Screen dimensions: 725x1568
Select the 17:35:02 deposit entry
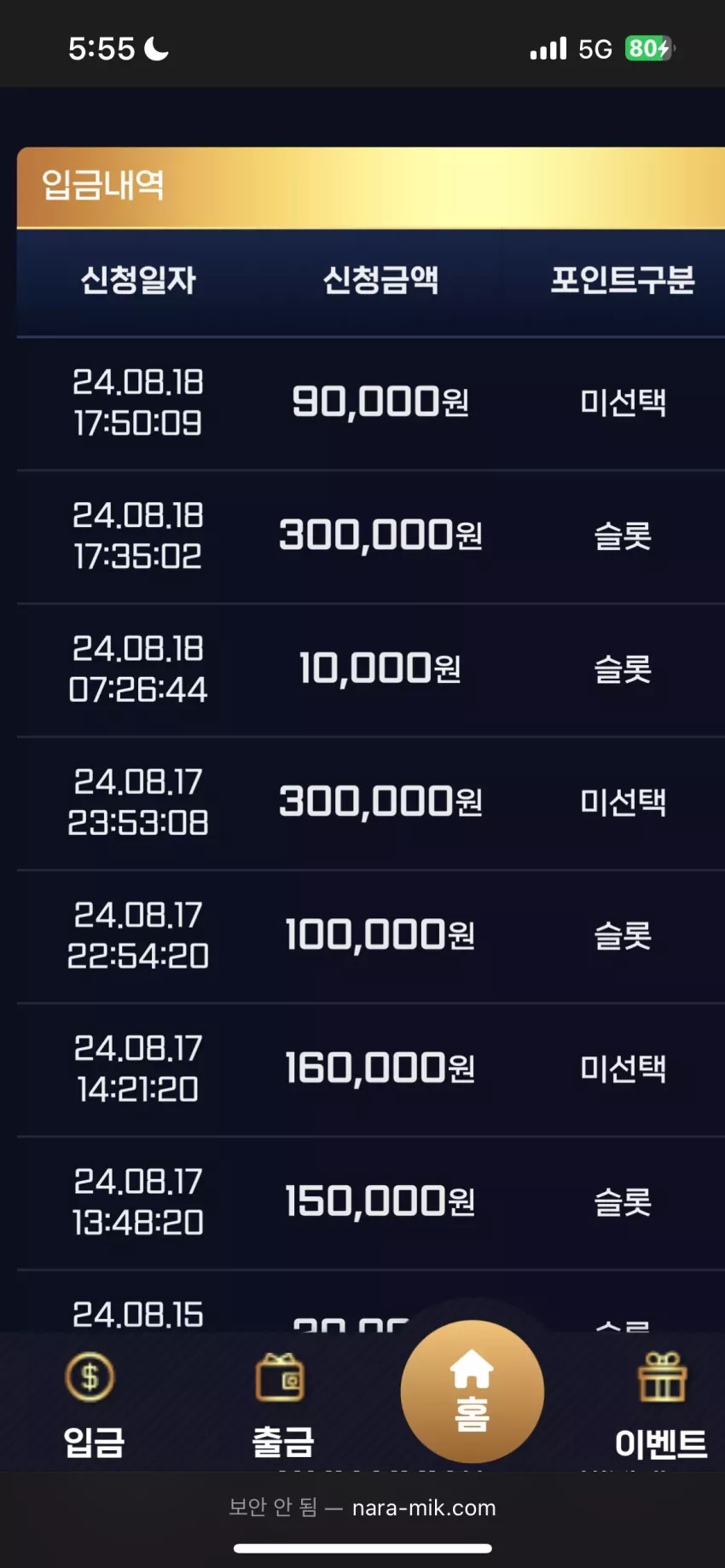371,536
